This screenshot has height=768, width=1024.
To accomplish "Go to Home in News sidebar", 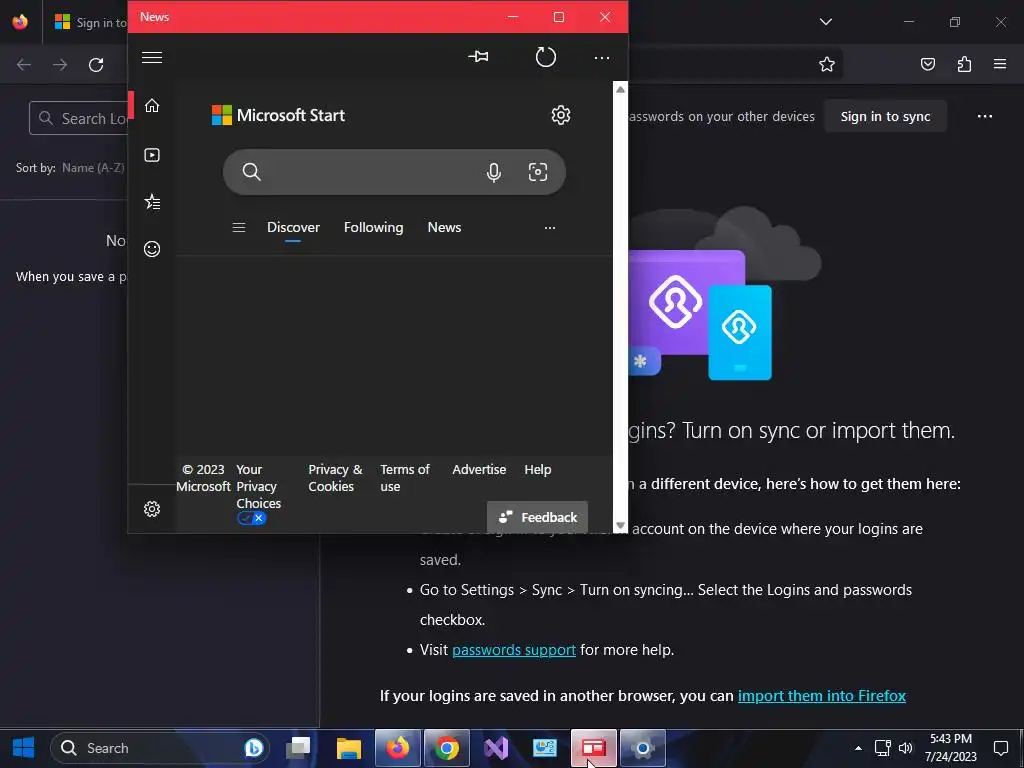I will coord(152,106).
